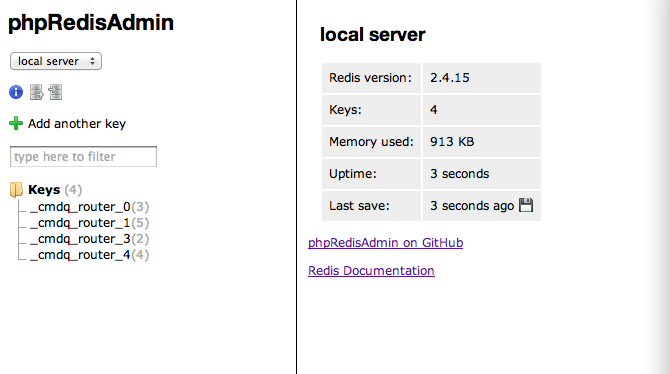Open key _cmdq_router_0
Image resolution: width=670 pixels, height=374 pixels.
pyautogui.click(x=80, y=207)
